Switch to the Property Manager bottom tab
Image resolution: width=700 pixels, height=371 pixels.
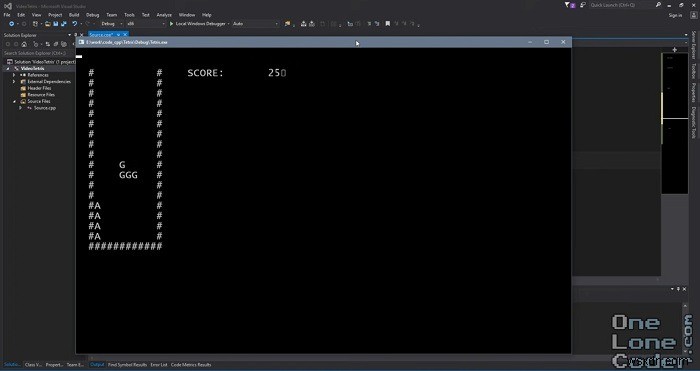point(54,365)
